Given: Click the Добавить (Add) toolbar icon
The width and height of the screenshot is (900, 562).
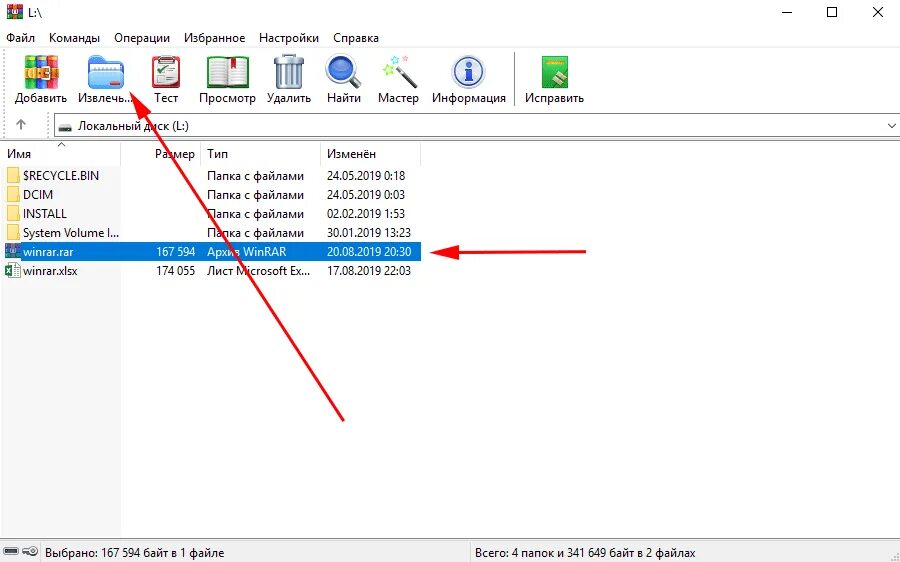Looking at the screenshot, I should click(x=41, y=71).
